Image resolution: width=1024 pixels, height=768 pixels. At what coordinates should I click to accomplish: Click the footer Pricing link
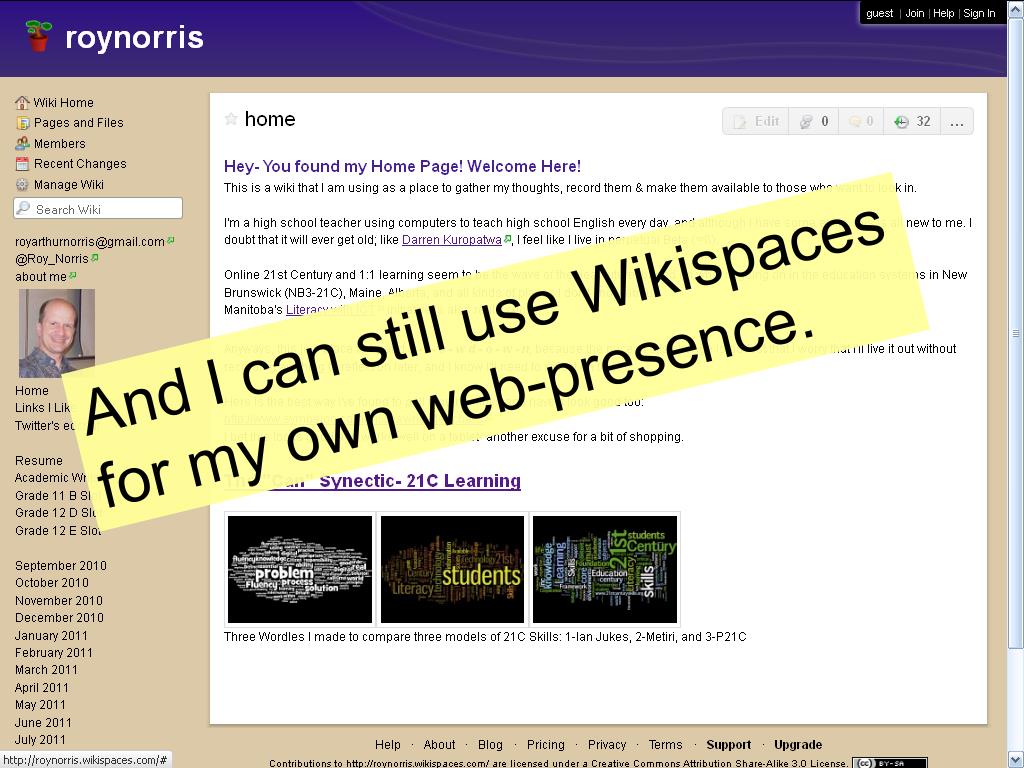tap(545, 744)
